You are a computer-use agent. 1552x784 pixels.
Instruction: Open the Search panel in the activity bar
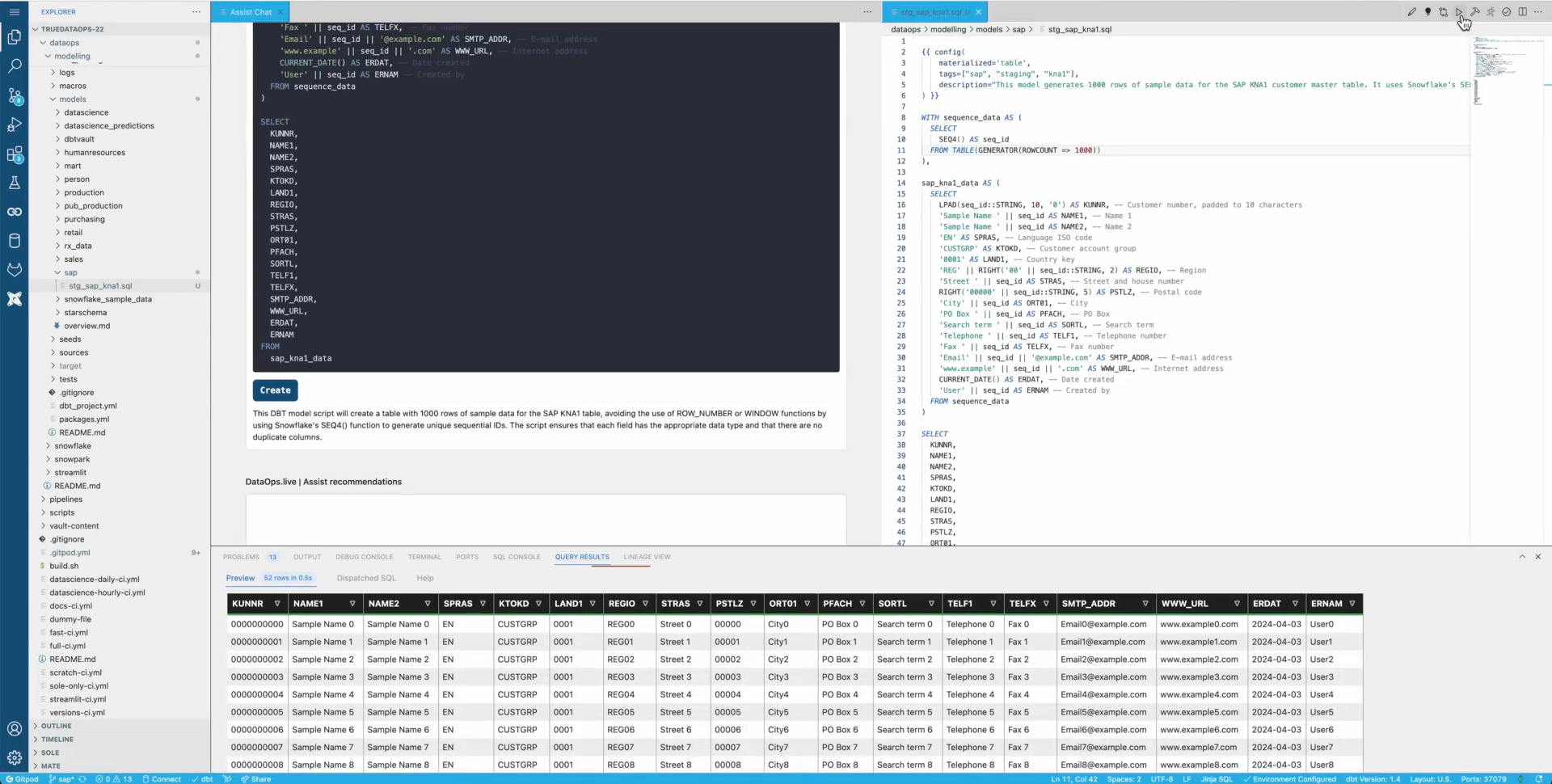(x=14, y=66)
